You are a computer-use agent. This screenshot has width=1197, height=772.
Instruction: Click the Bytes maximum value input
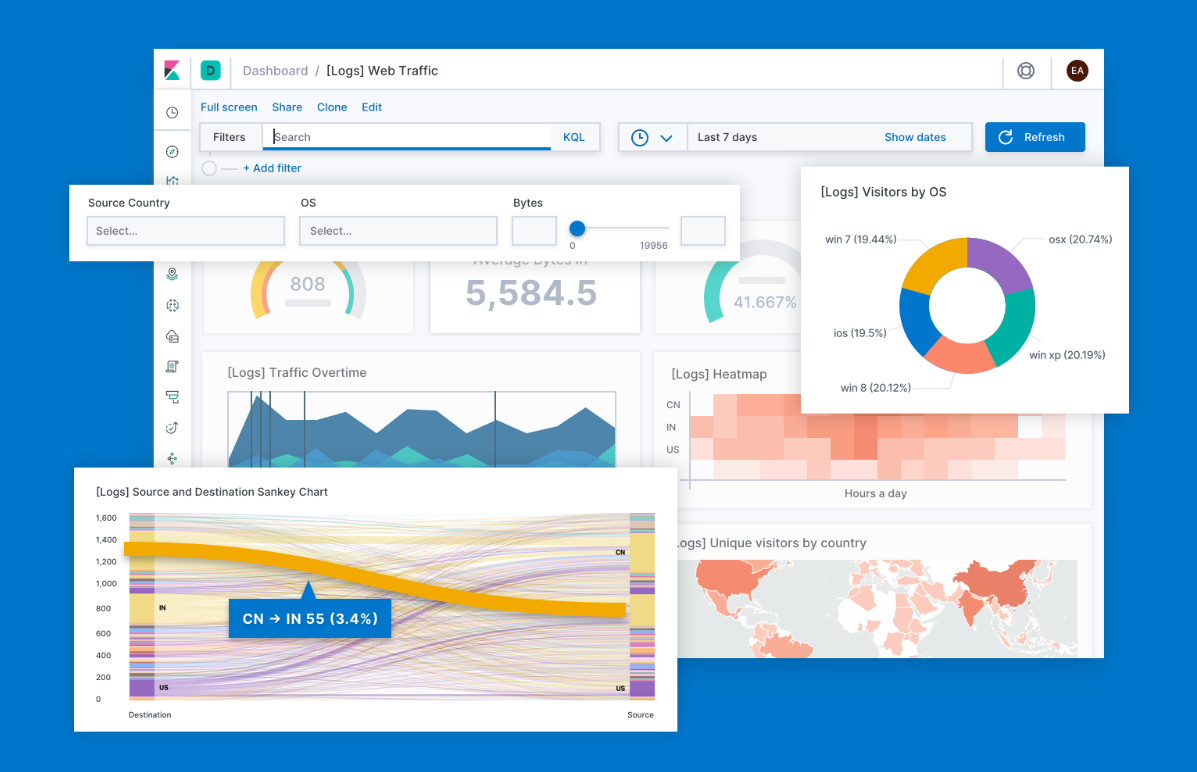click(702, 231)
